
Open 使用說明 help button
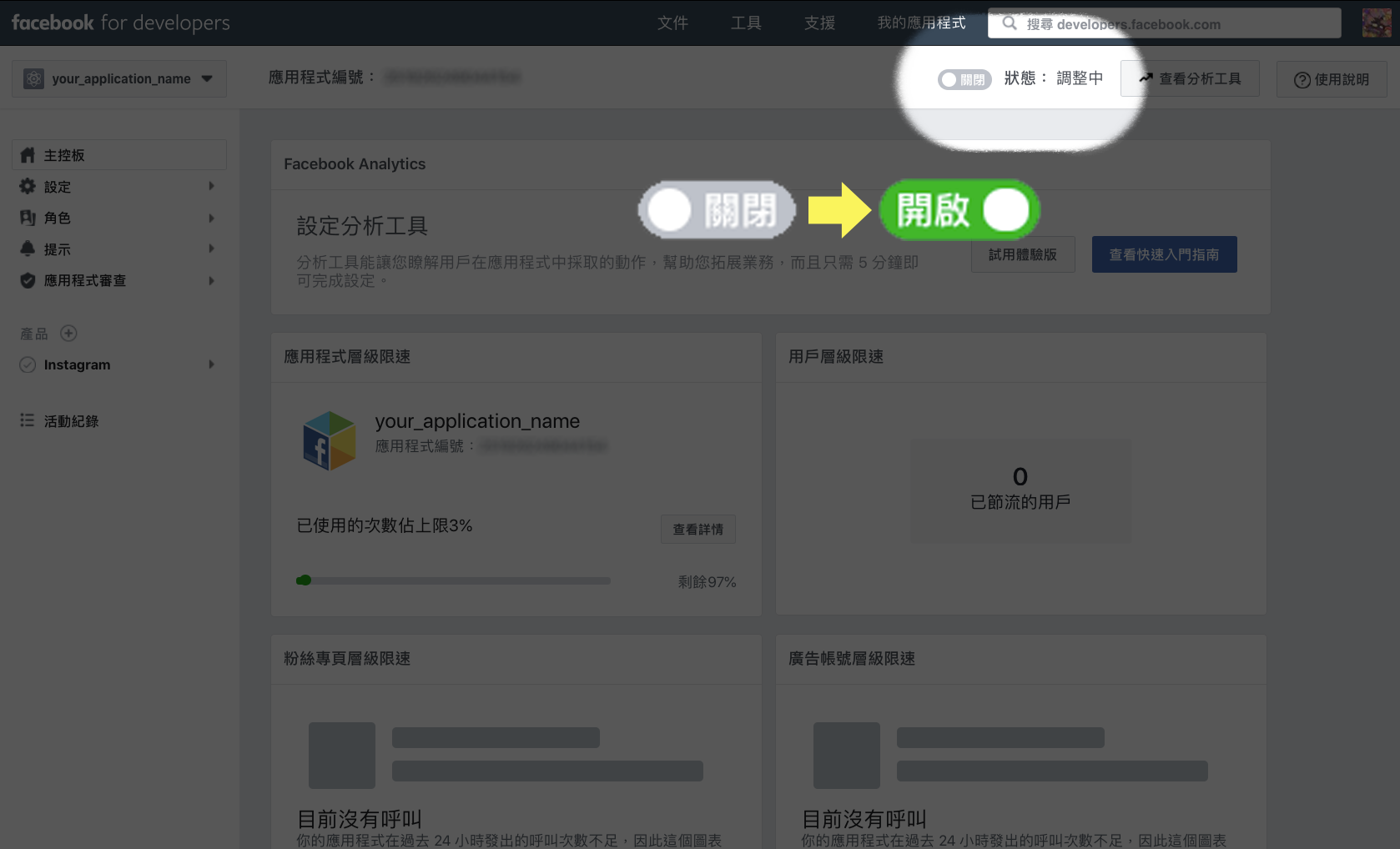[x=1332, y=79]
